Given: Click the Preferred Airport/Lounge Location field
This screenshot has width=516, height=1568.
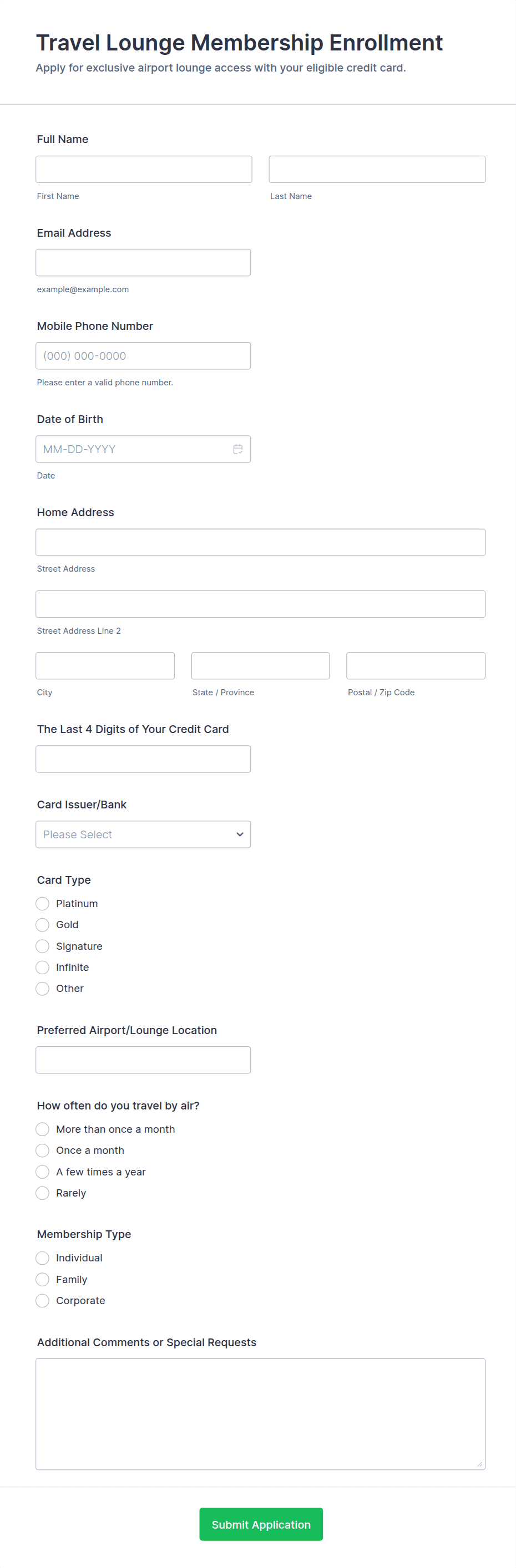Looking at the screenshot, I should click(x=143, y=1060).
